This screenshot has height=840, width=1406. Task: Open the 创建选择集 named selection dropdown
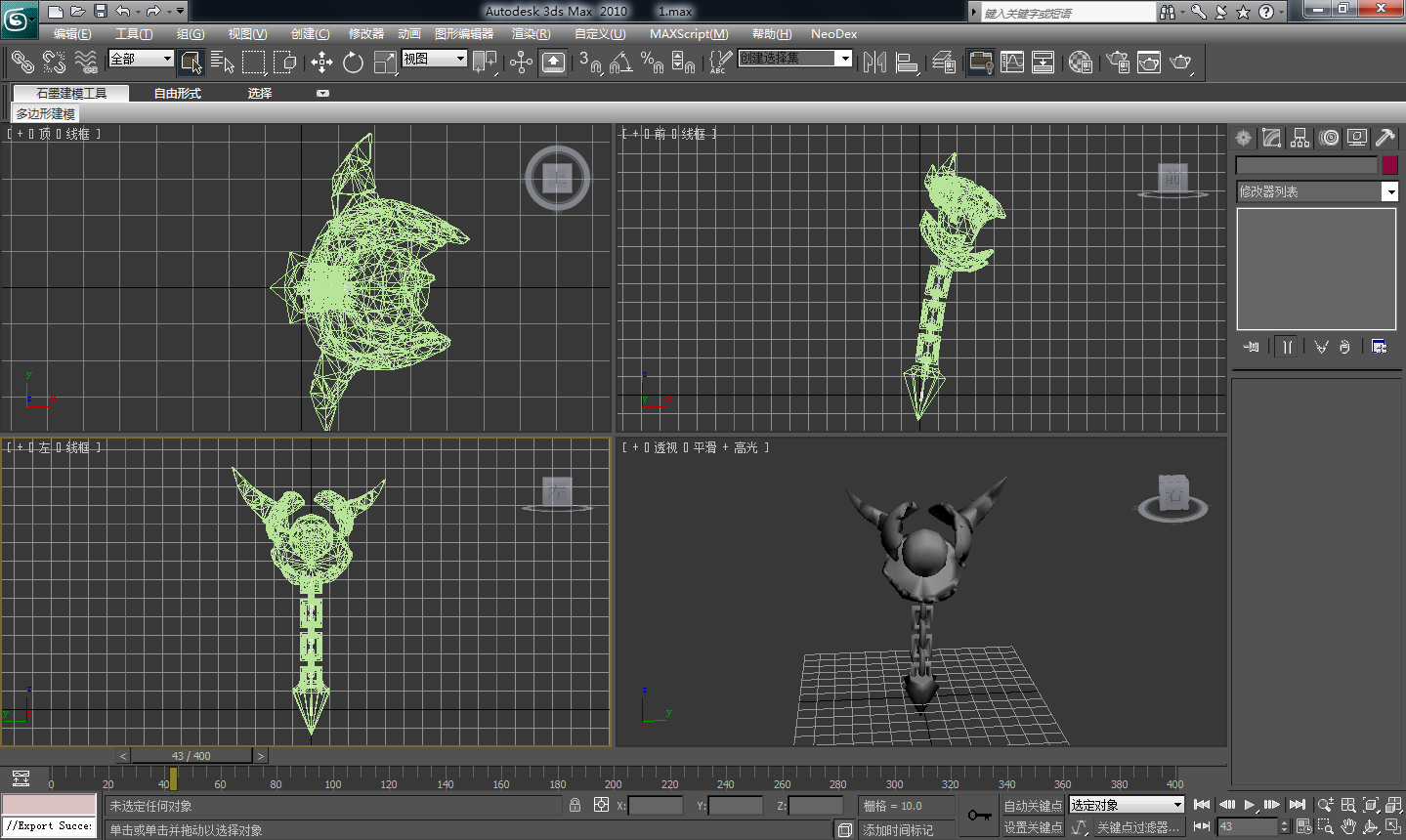[x=794, y=59]
